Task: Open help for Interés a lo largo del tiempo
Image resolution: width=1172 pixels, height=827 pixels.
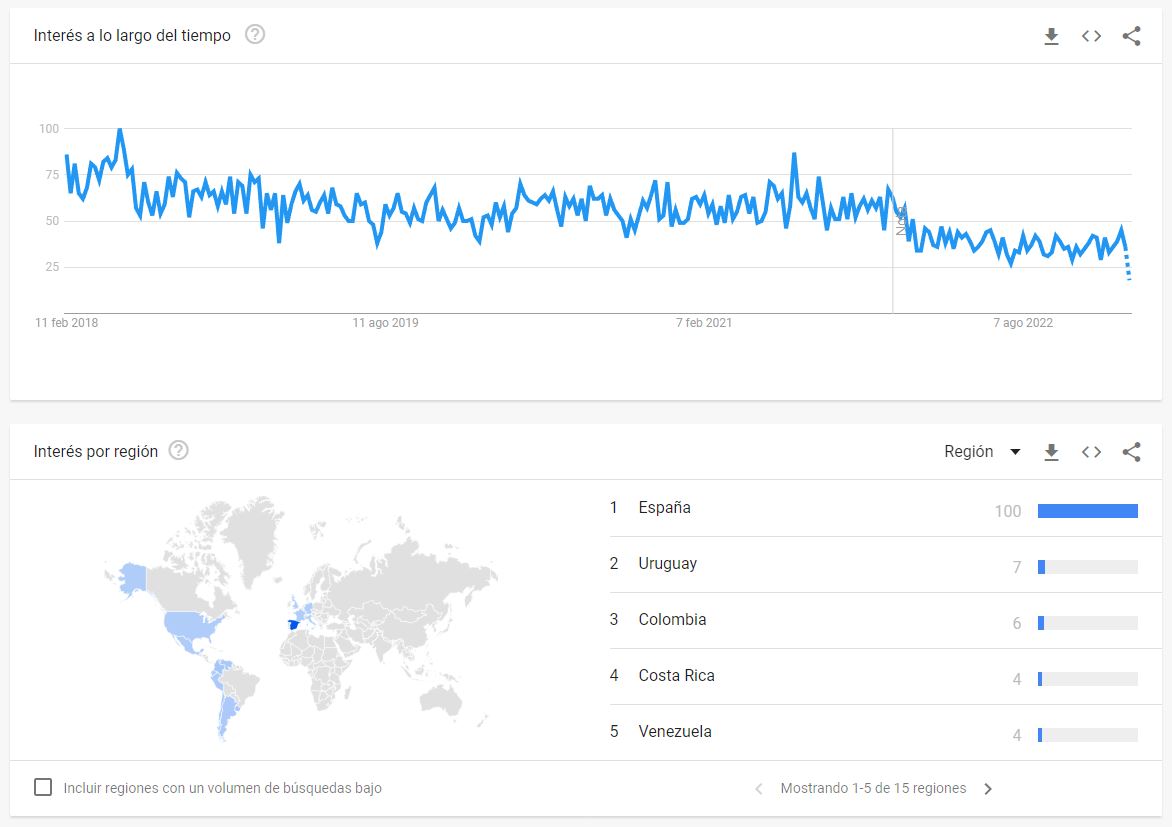Action: coord(255,35)
